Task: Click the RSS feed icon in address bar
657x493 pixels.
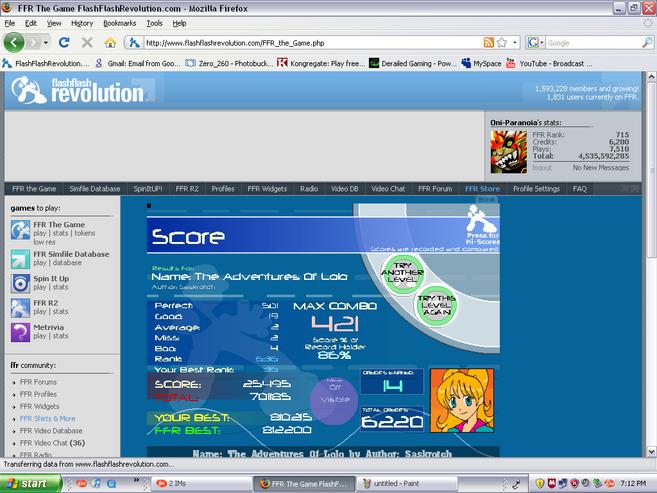Action: tap(489, 42)
